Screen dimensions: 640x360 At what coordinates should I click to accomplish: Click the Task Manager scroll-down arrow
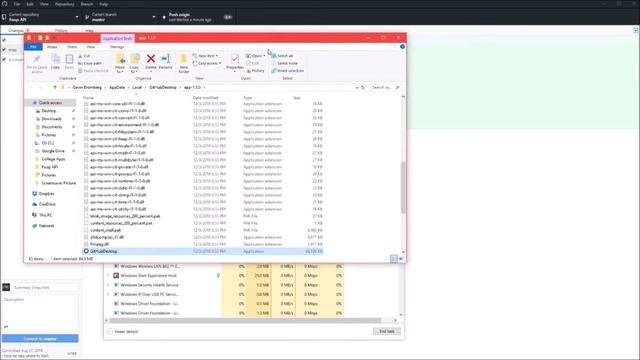click(401, 314)
